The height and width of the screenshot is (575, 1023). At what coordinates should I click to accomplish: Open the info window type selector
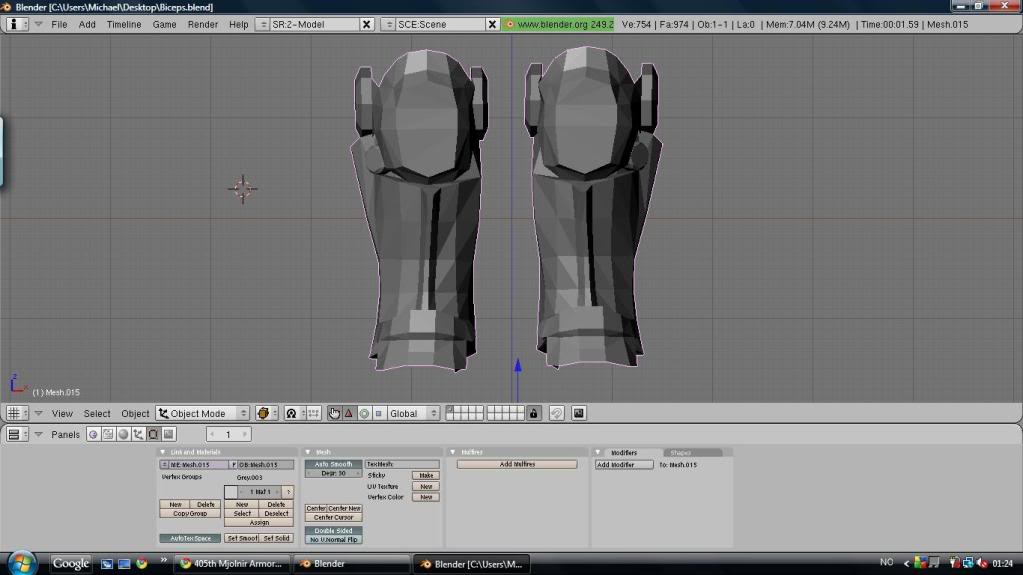click(17, 24)
